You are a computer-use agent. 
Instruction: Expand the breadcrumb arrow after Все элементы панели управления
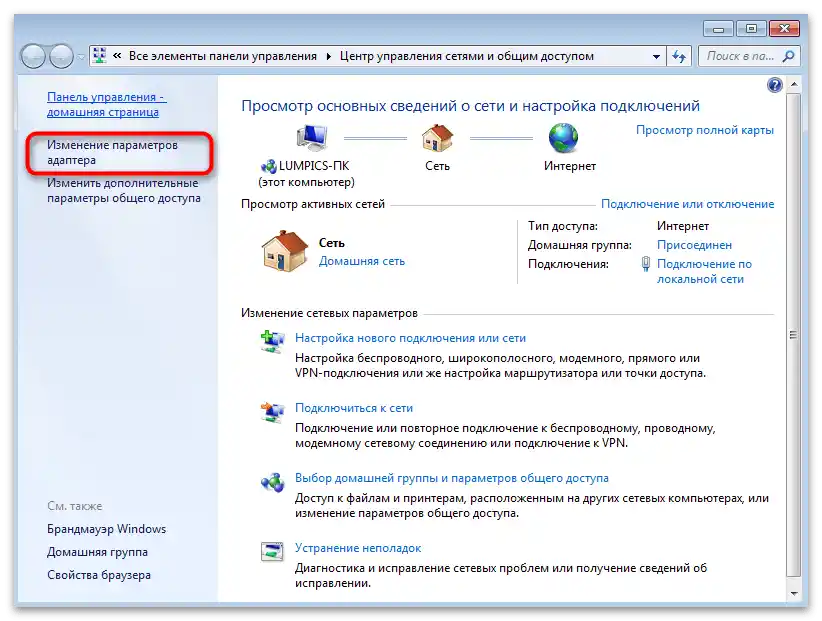328,56
